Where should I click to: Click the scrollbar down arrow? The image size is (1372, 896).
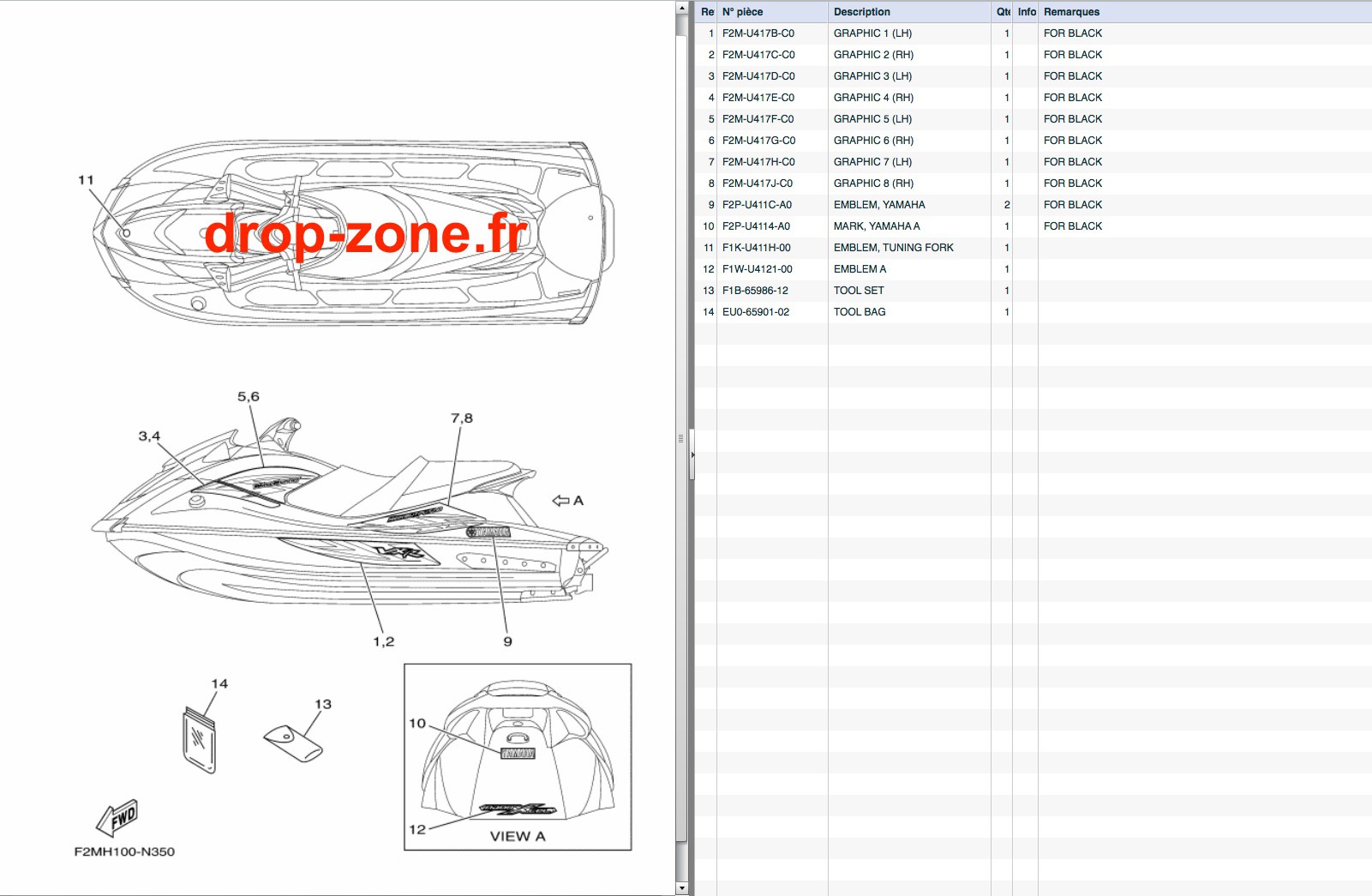tap(681, 888)
